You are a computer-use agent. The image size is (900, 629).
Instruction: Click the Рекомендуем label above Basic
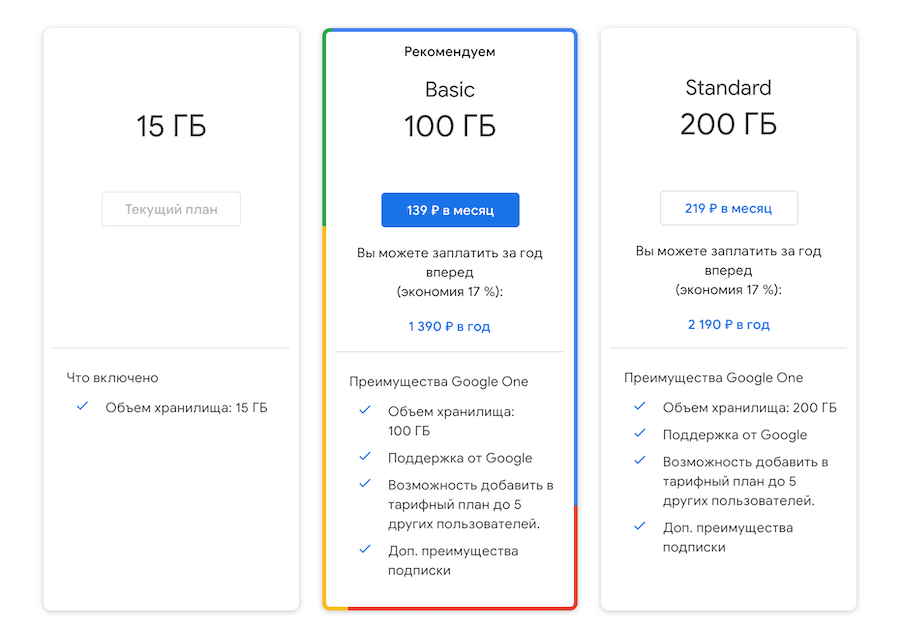tap(449, 51)
